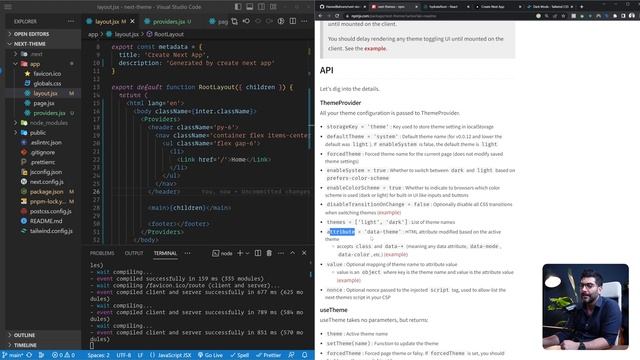Toggle secondary sidebar layout icon in title bar
The height and width of the screenshot is (360, 640).
[262, 7]
